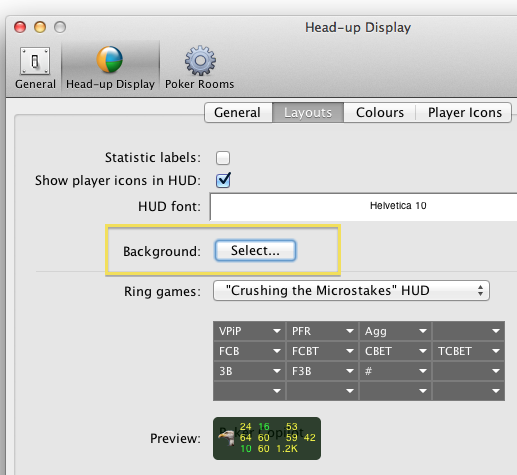The image size is (517, 475).
Task: Open the empty dropdown right of #
Action: (469, 371)
